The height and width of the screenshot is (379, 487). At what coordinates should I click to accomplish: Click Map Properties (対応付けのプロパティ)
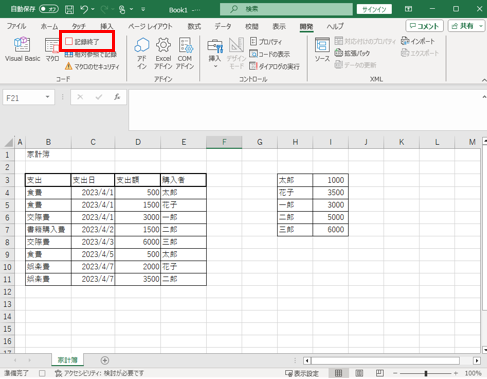click(365, 41)
